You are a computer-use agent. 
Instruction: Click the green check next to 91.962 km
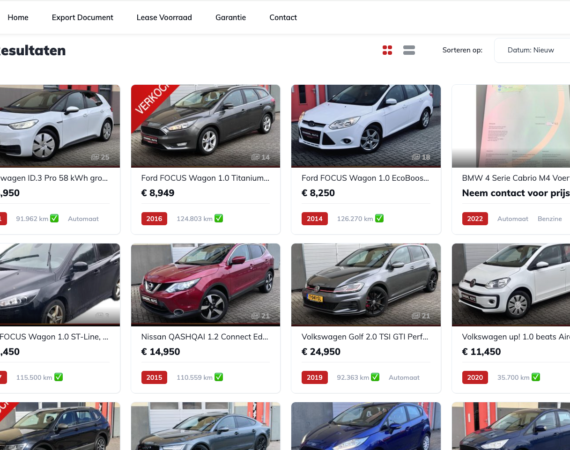click(54, 218)
